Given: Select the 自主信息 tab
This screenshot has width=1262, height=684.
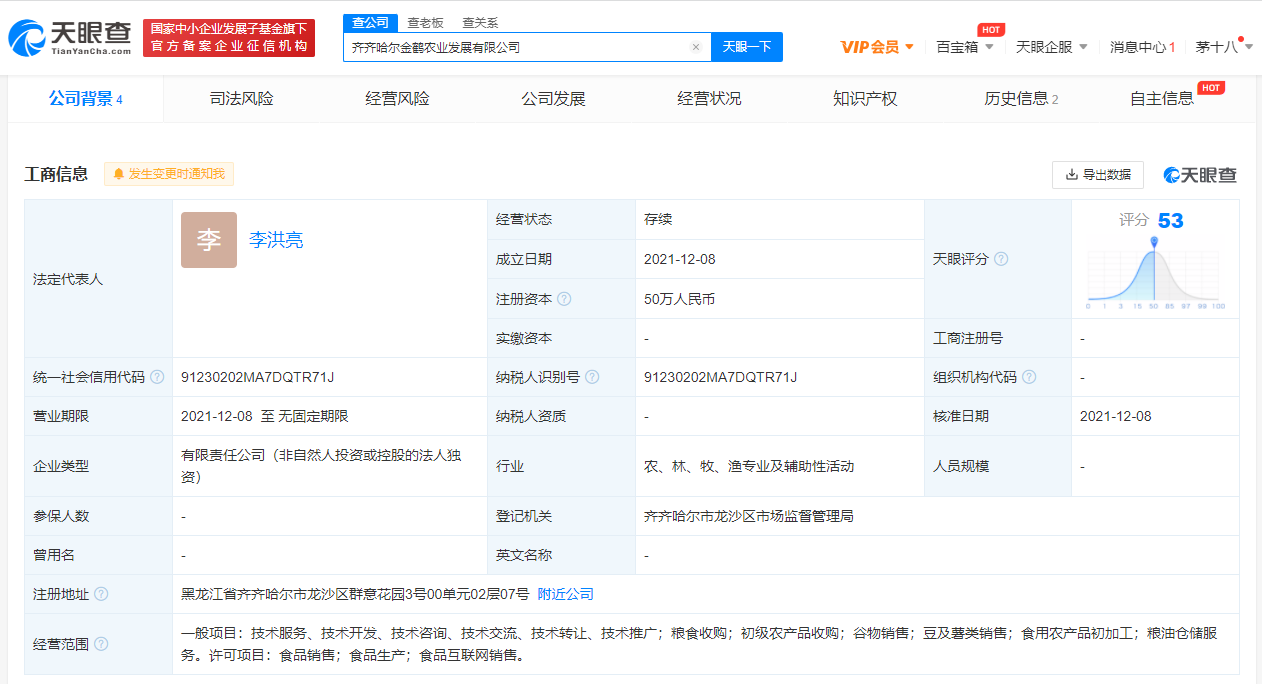Looking at the screenshot, I should (x=1162, y=98).
